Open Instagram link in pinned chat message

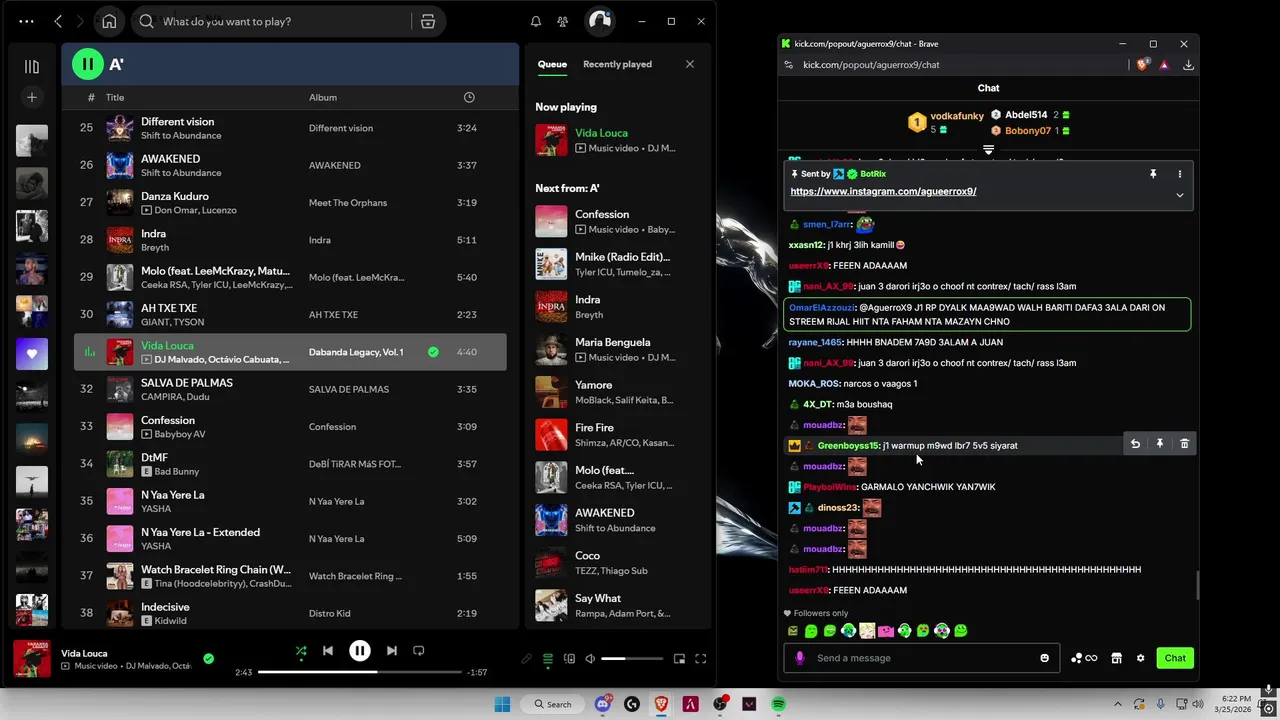pos(883,191)
